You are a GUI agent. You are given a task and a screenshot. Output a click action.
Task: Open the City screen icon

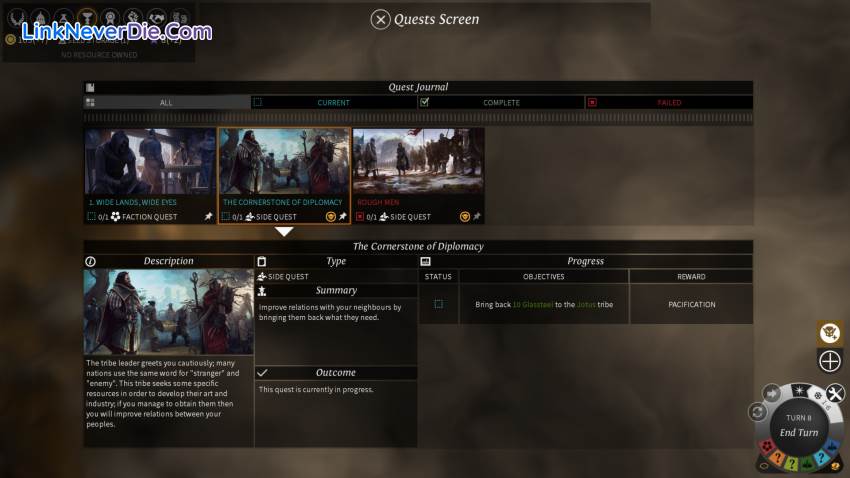pos(41,18)
